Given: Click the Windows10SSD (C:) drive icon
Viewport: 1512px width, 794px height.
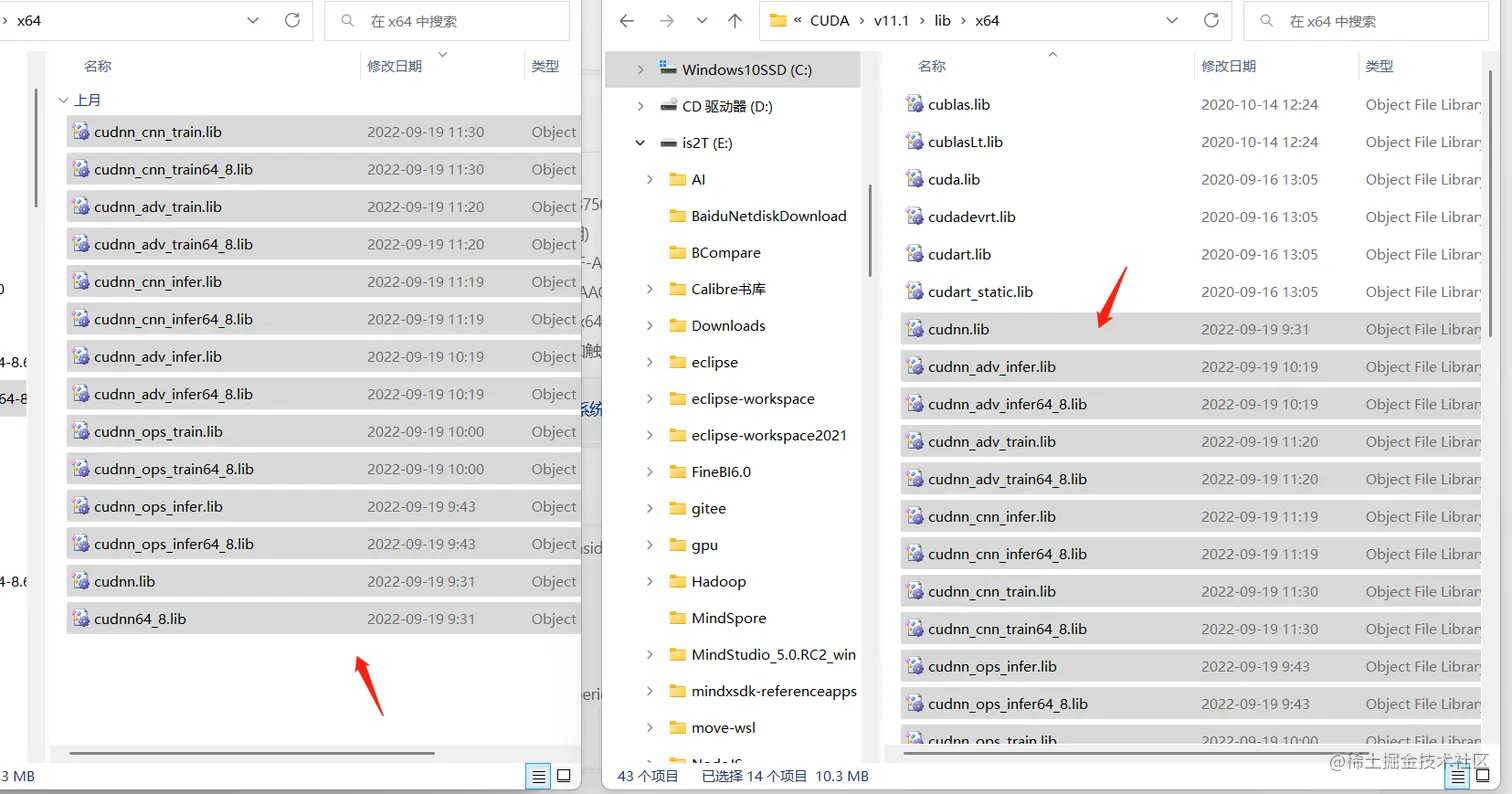Looking at the screenshot, I should pos(669,69).
